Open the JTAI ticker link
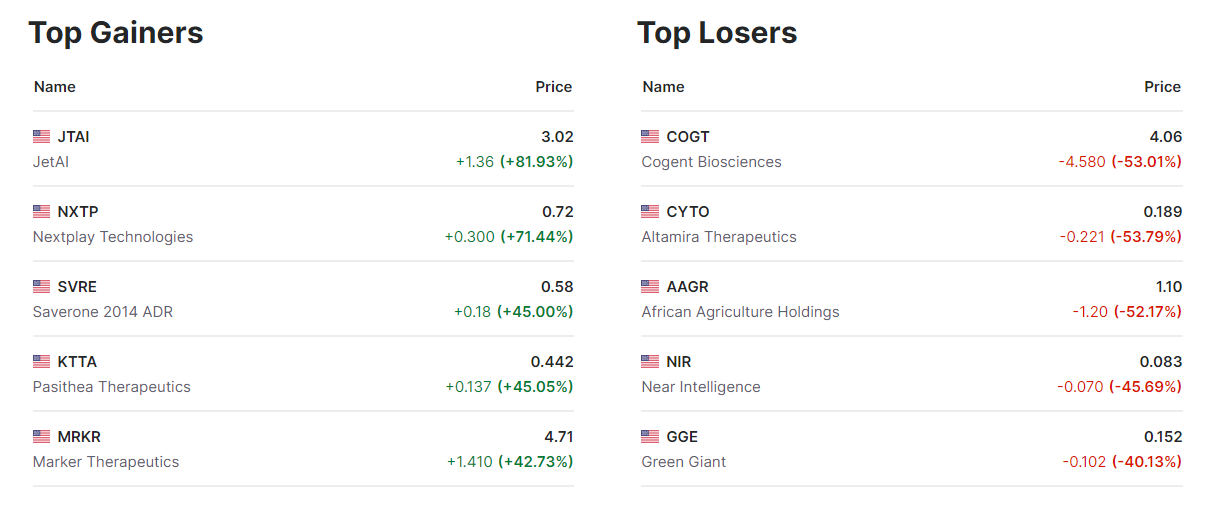The image size is (1212, 512). 73,137
